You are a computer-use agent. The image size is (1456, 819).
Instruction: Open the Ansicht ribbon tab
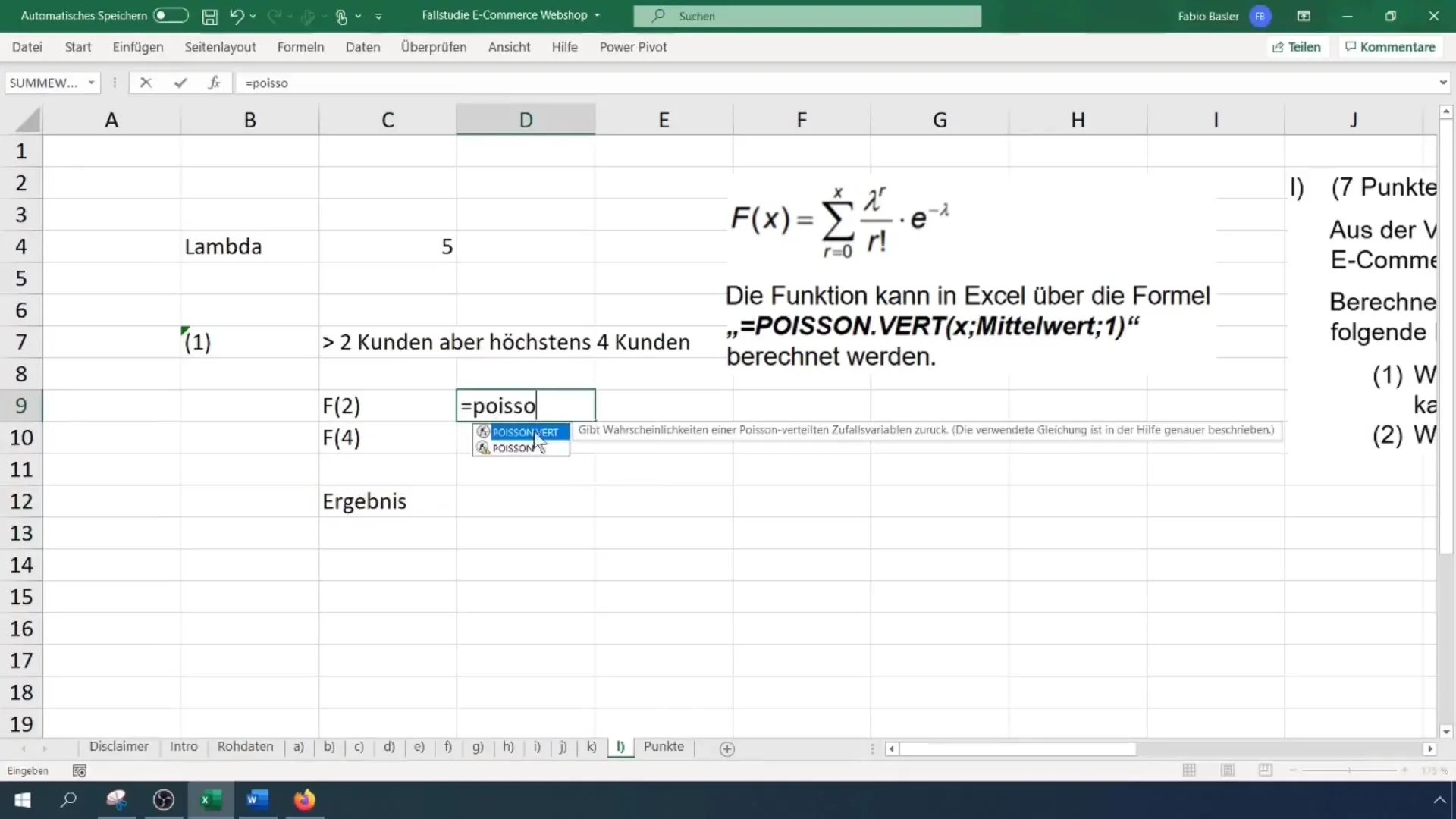(509, 47)
